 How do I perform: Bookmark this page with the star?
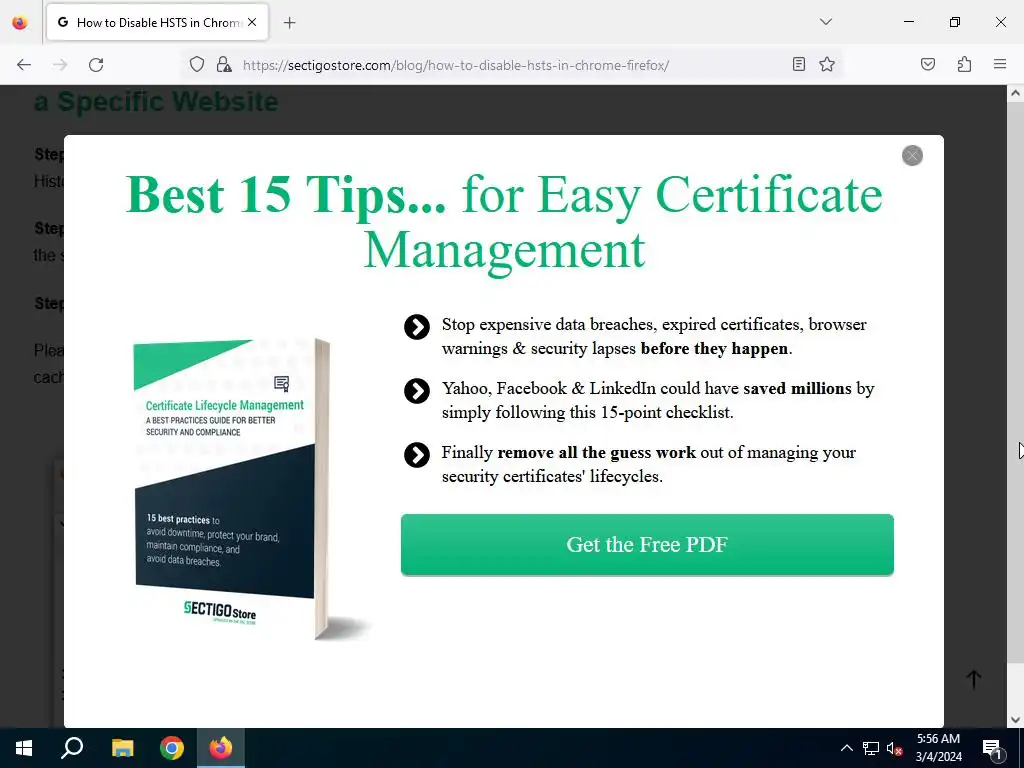pyautogui.click(x=827, y=64)
